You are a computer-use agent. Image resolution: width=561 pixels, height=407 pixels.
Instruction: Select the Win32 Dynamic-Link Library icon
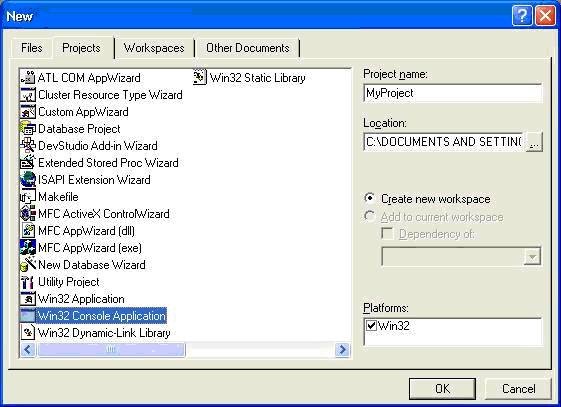pos(28,333)
